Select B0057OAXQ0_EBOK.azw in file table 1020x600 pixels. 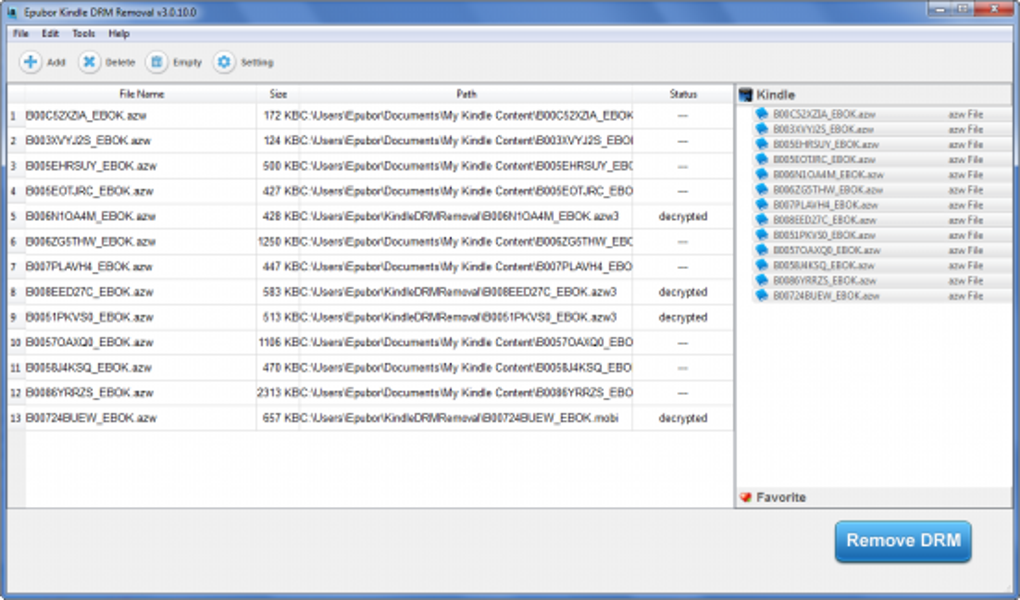pos(89,342)
